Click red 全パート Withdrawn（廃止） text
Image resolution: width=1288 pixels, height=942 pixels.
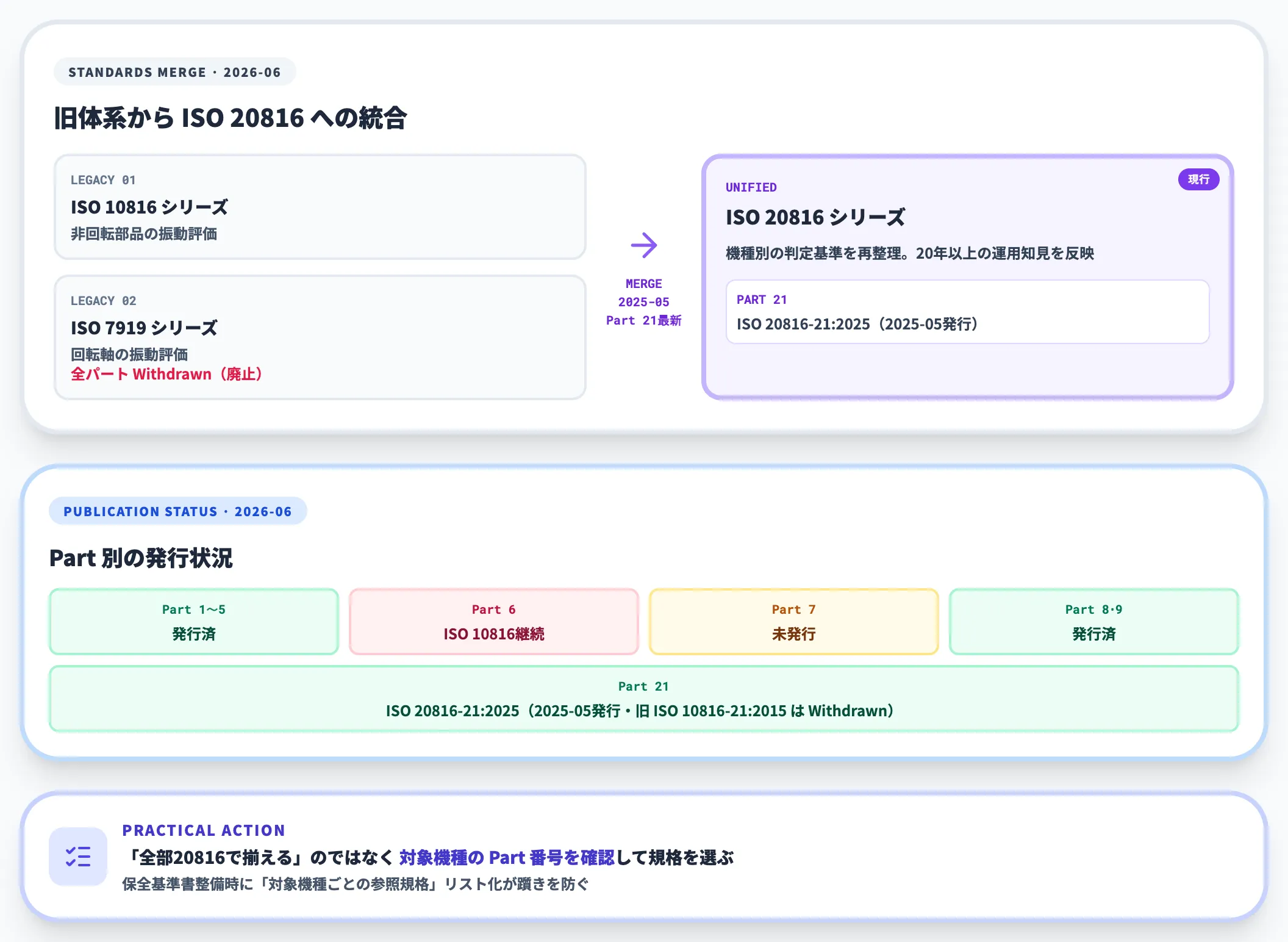click(x=166, y=374)
